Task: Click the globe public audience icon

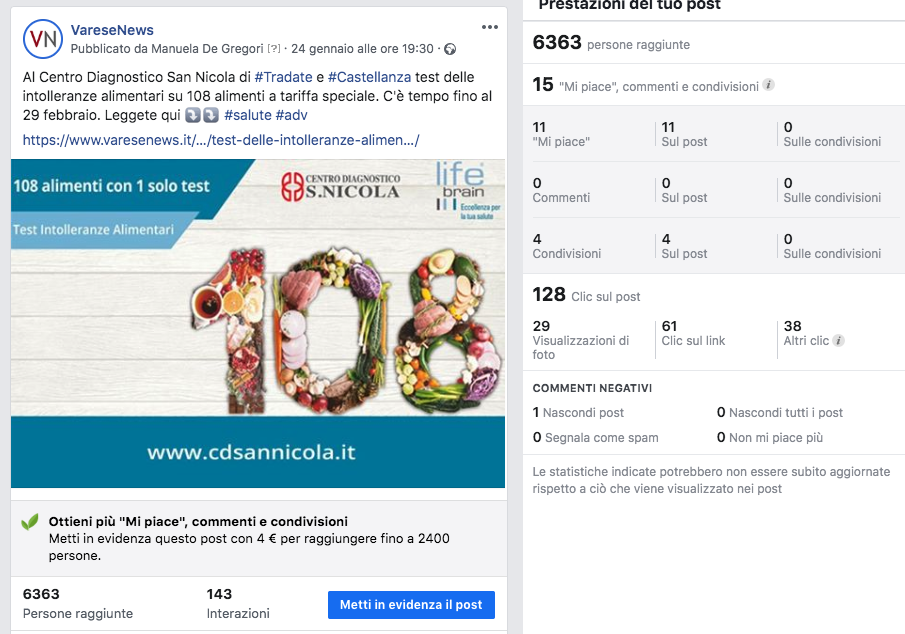Action: point(450,49)
